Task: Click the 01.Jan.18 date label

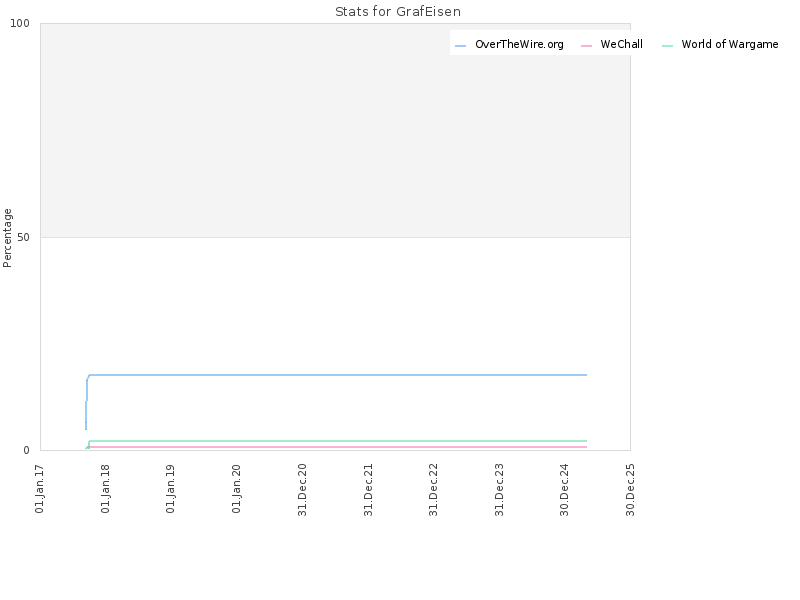Action: pyautogui.click(x=105, y=488)
